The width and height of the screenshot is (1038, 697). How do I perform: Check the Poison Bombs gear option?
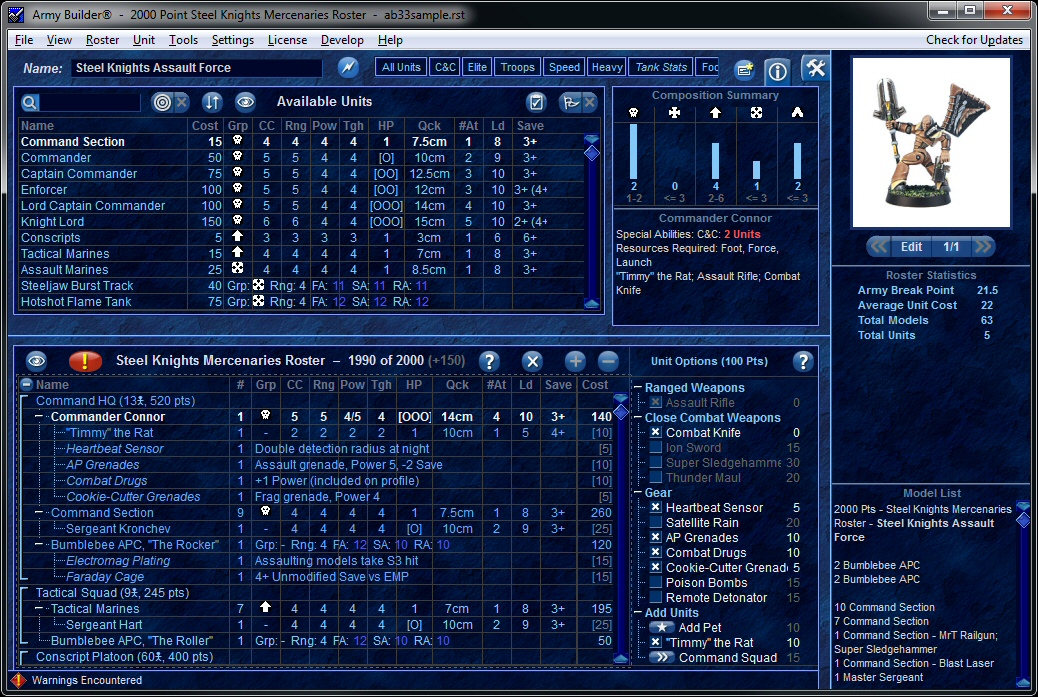tap(656, 583)
